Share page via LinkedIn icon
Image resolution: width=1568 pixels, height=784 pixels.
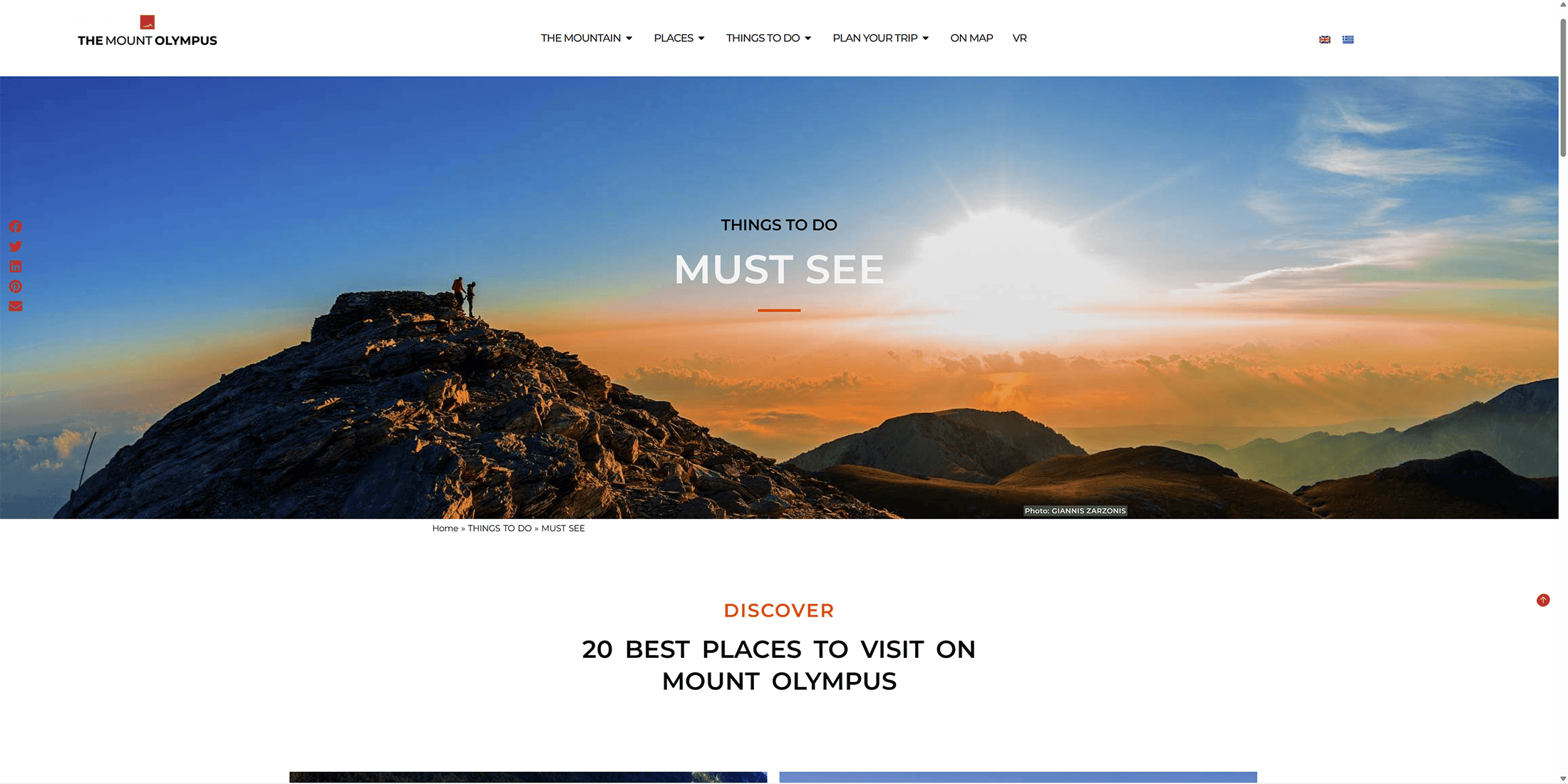(15, 267)
